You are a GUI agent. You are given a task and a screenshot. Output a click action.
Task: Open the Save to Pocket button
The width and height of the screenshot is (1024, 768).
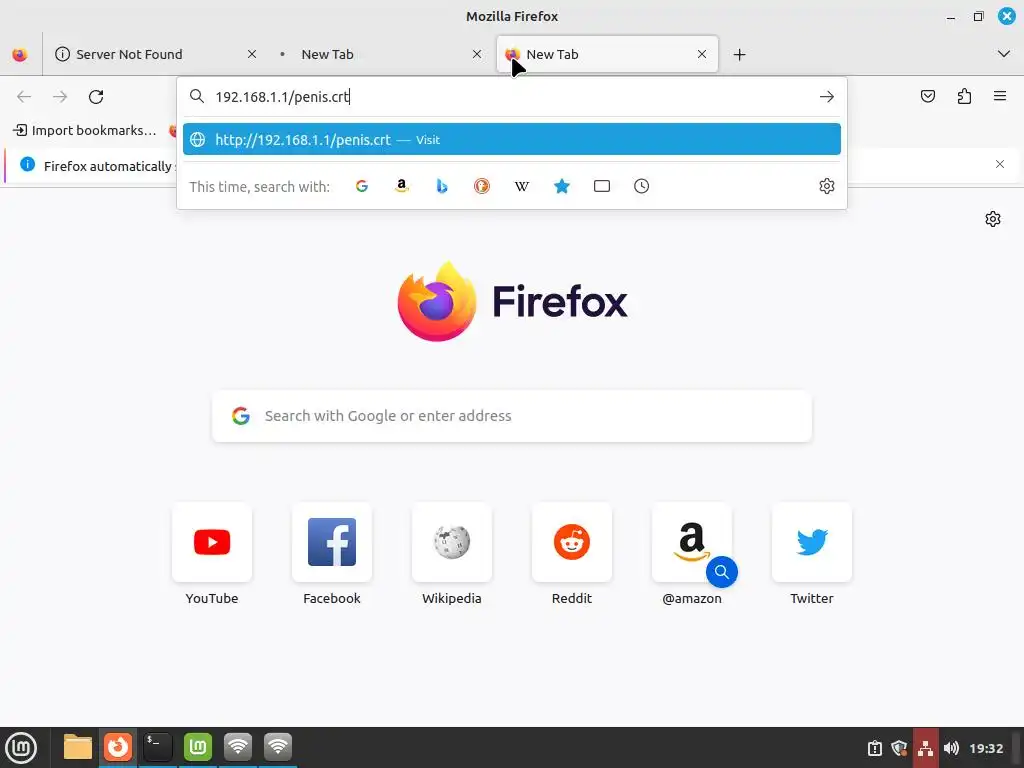[928, 97]
